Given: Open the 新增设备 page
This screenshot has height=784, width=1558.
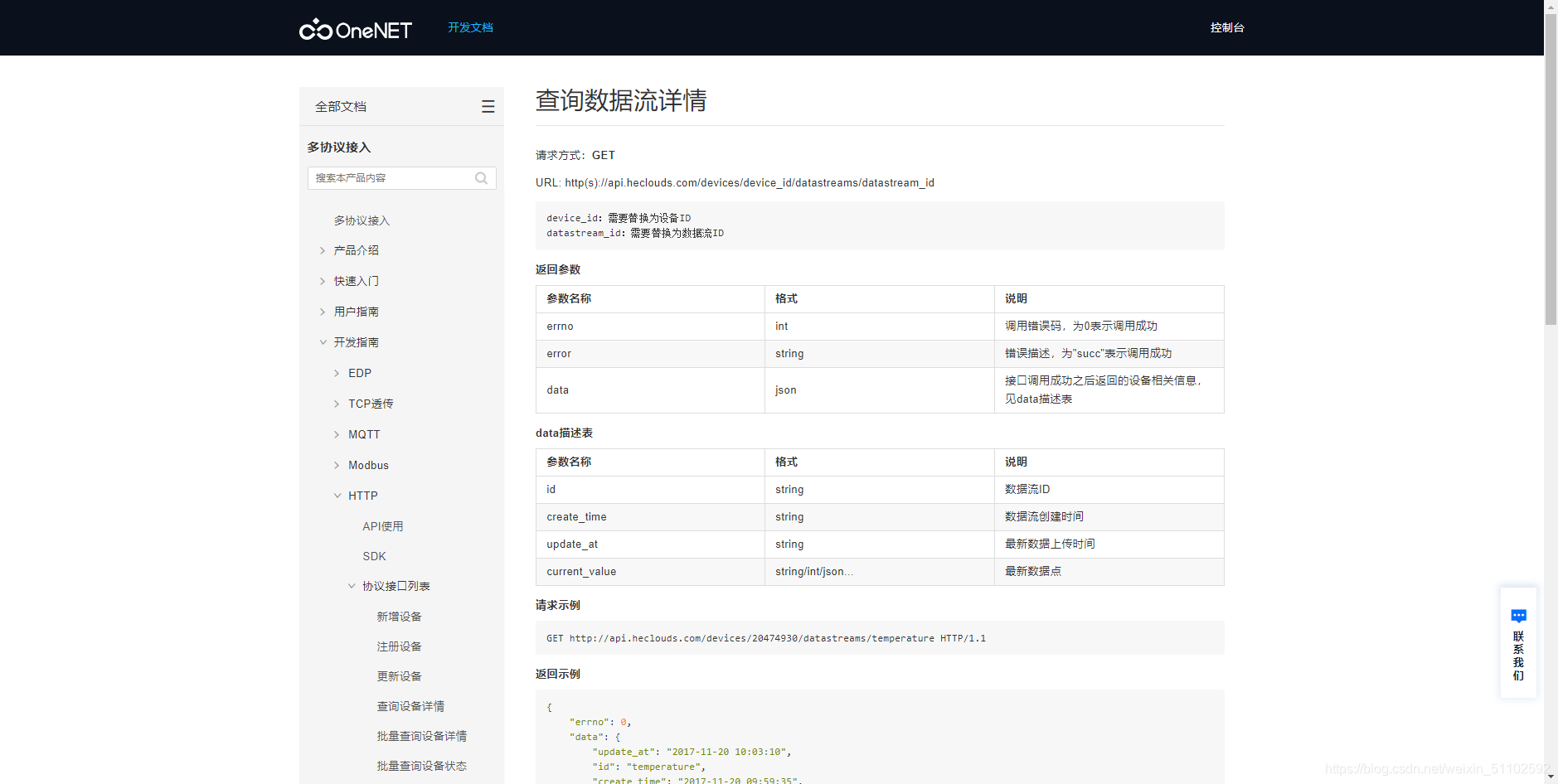Looking at the screenshot, I should pos(399,617).
